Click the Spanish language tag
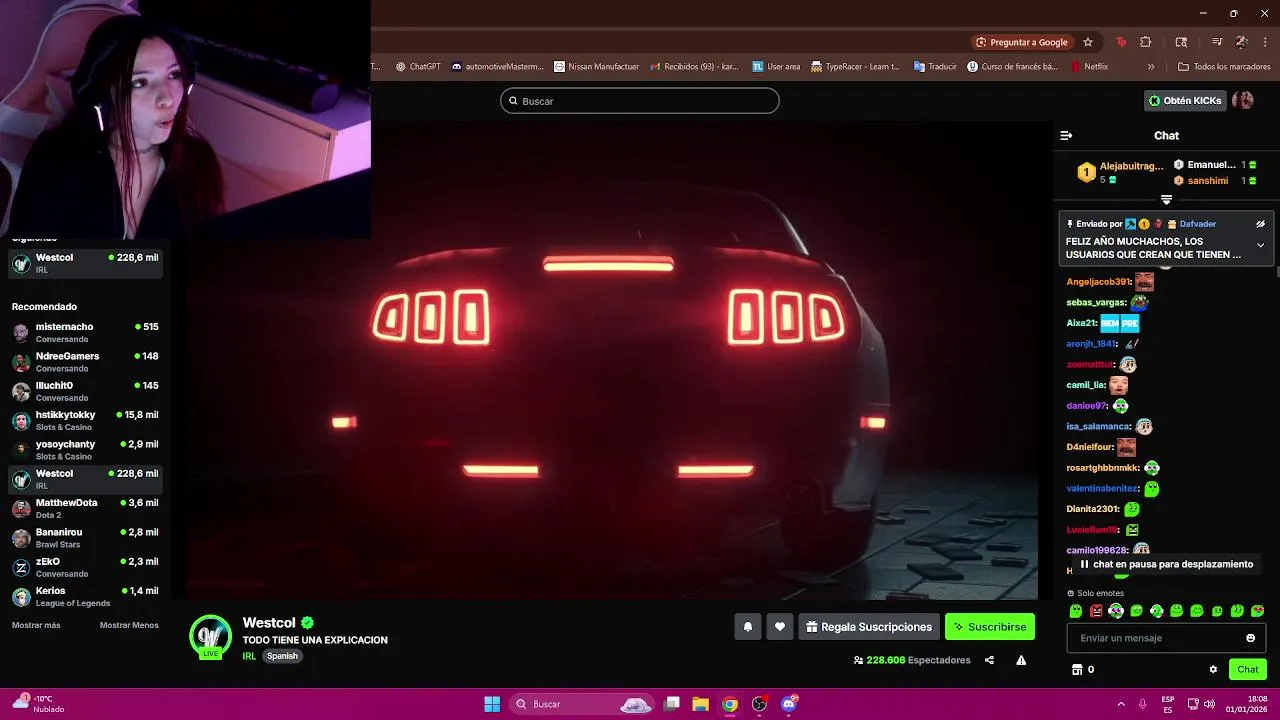 coord(282,656)
